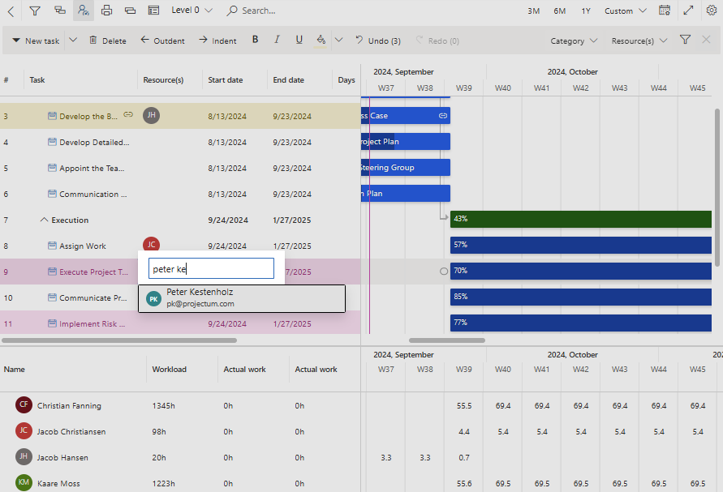Viewport: 723px width, 492px height.
Task: Click the back chevron arrow
Action: point(11,11)
